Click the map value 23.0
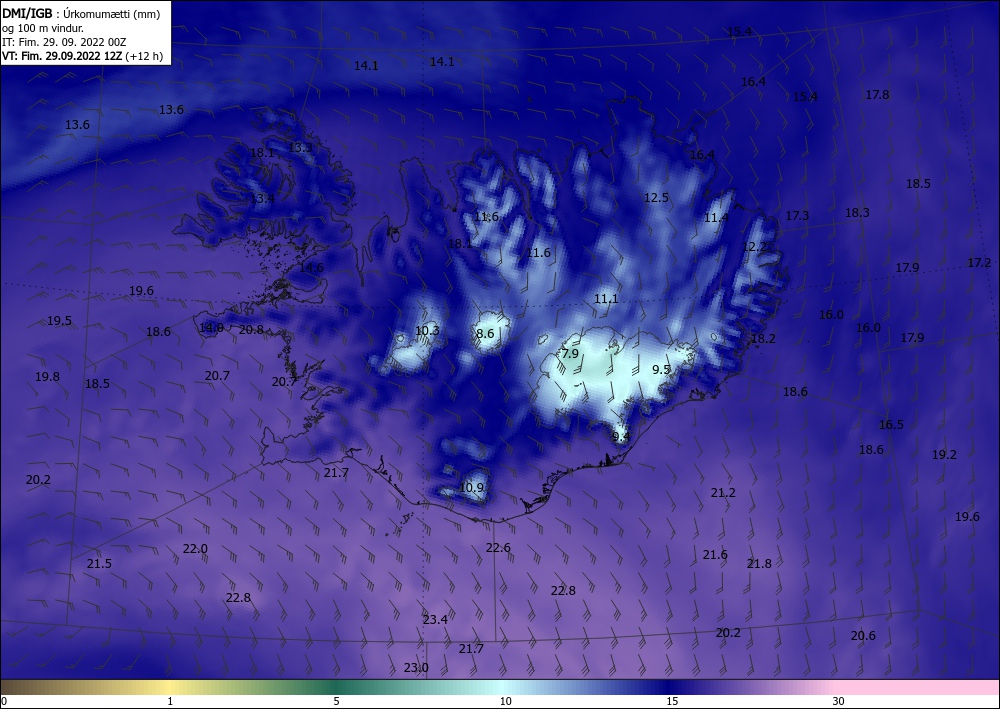The width and height of the screenshot is (1000, 709). (x=416, y=668)
